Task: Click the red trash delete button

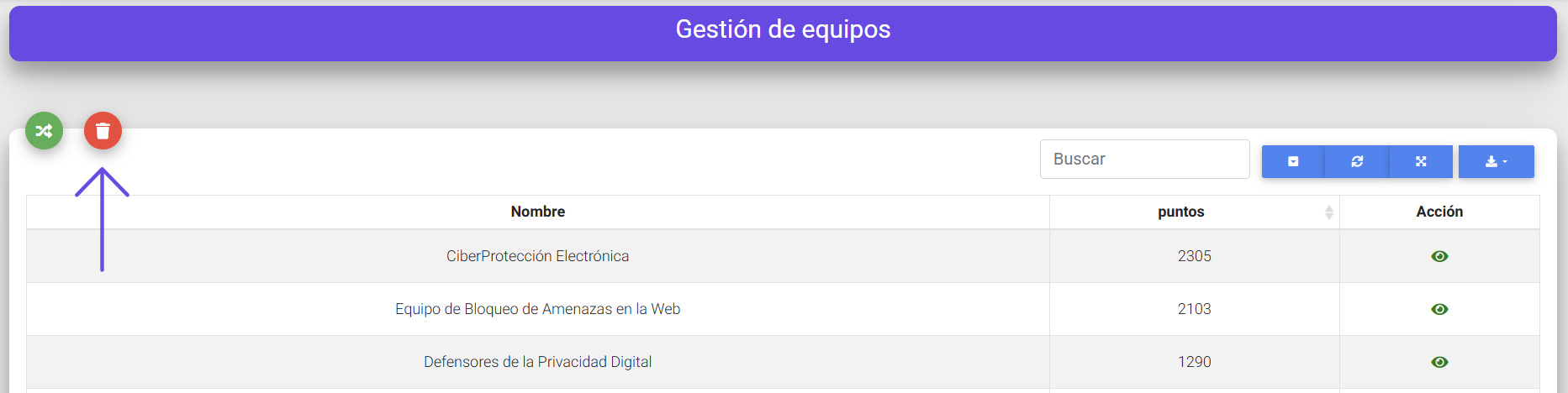Action: [x=103, y=131]
